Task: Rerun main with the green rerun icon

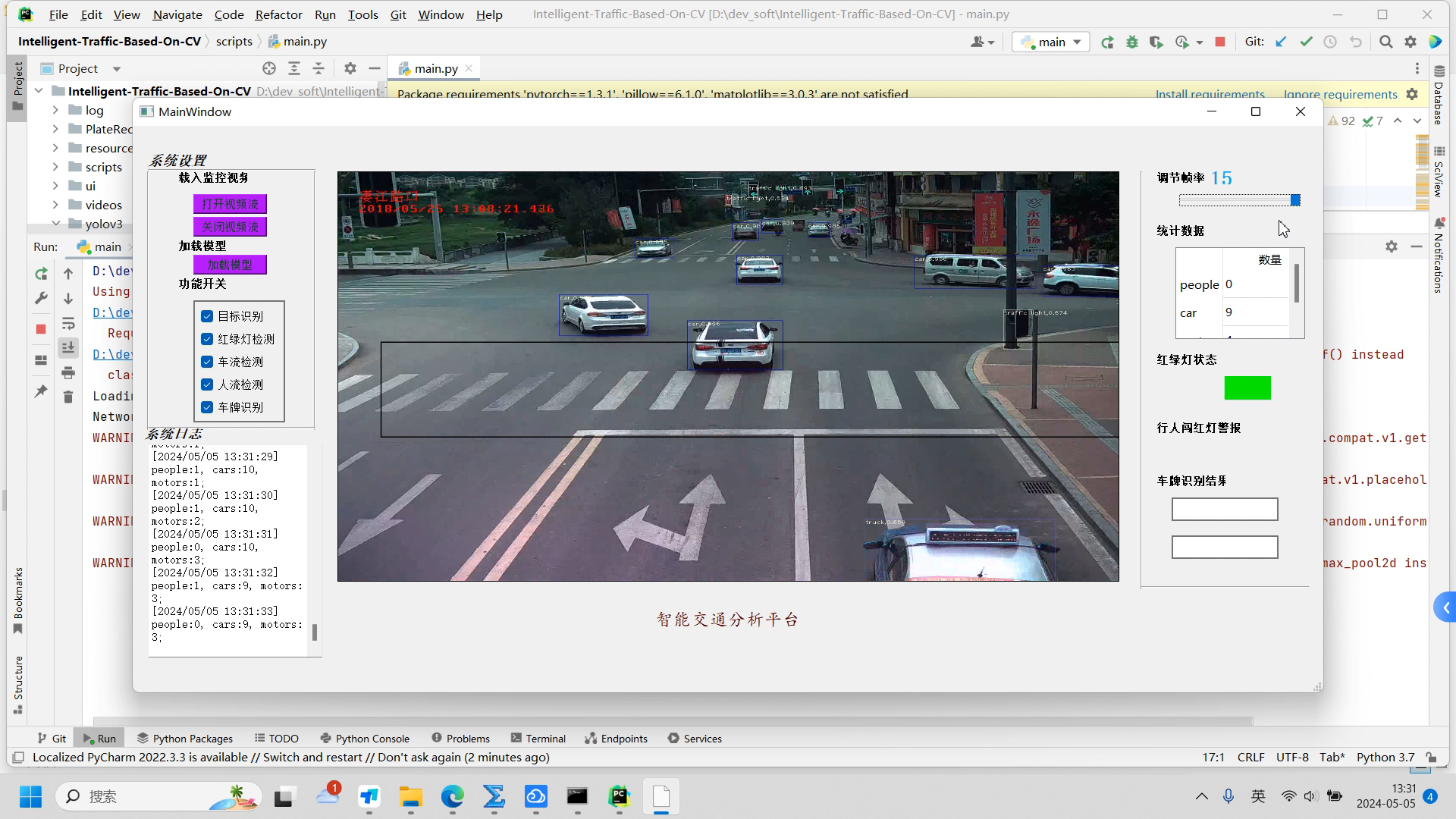Action: [x=1107, y=42]
